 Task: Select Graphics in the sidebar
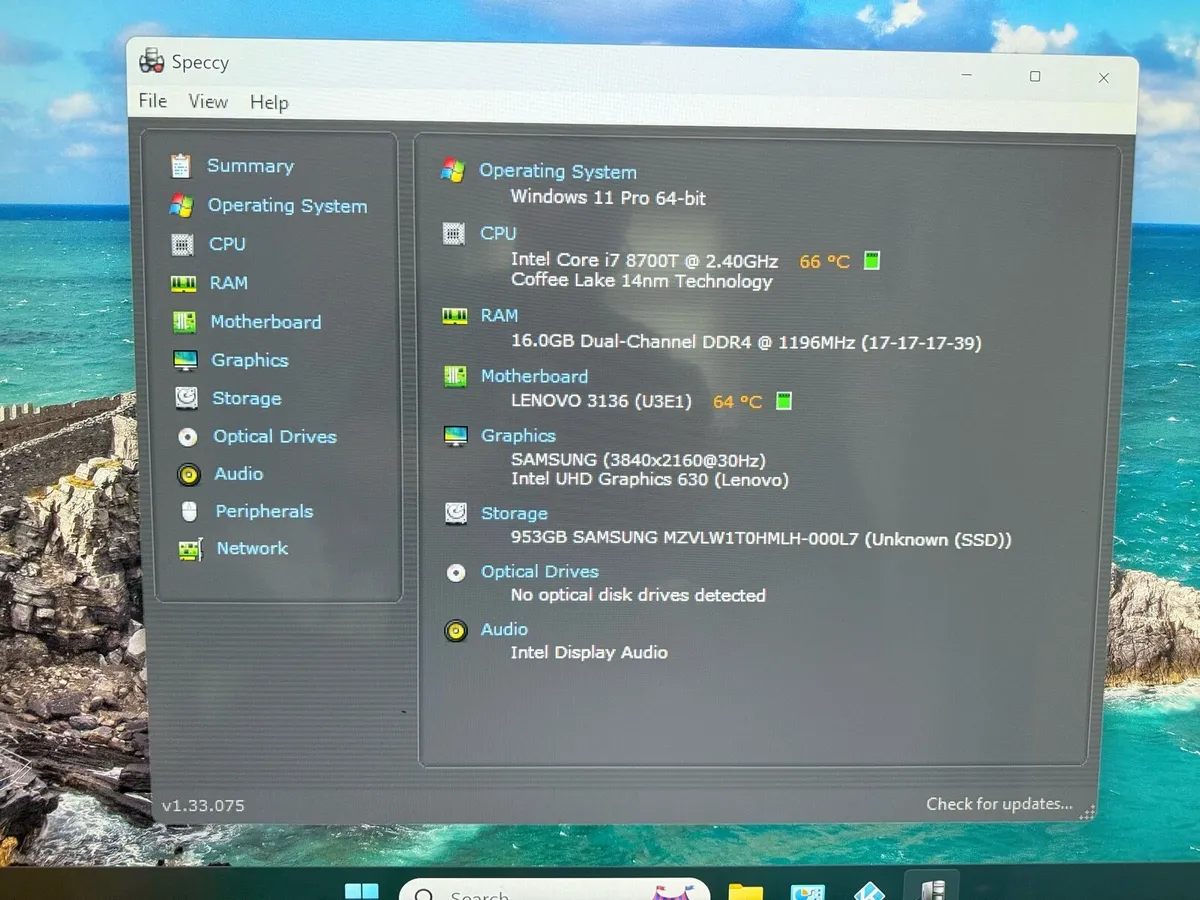point(249,360)
